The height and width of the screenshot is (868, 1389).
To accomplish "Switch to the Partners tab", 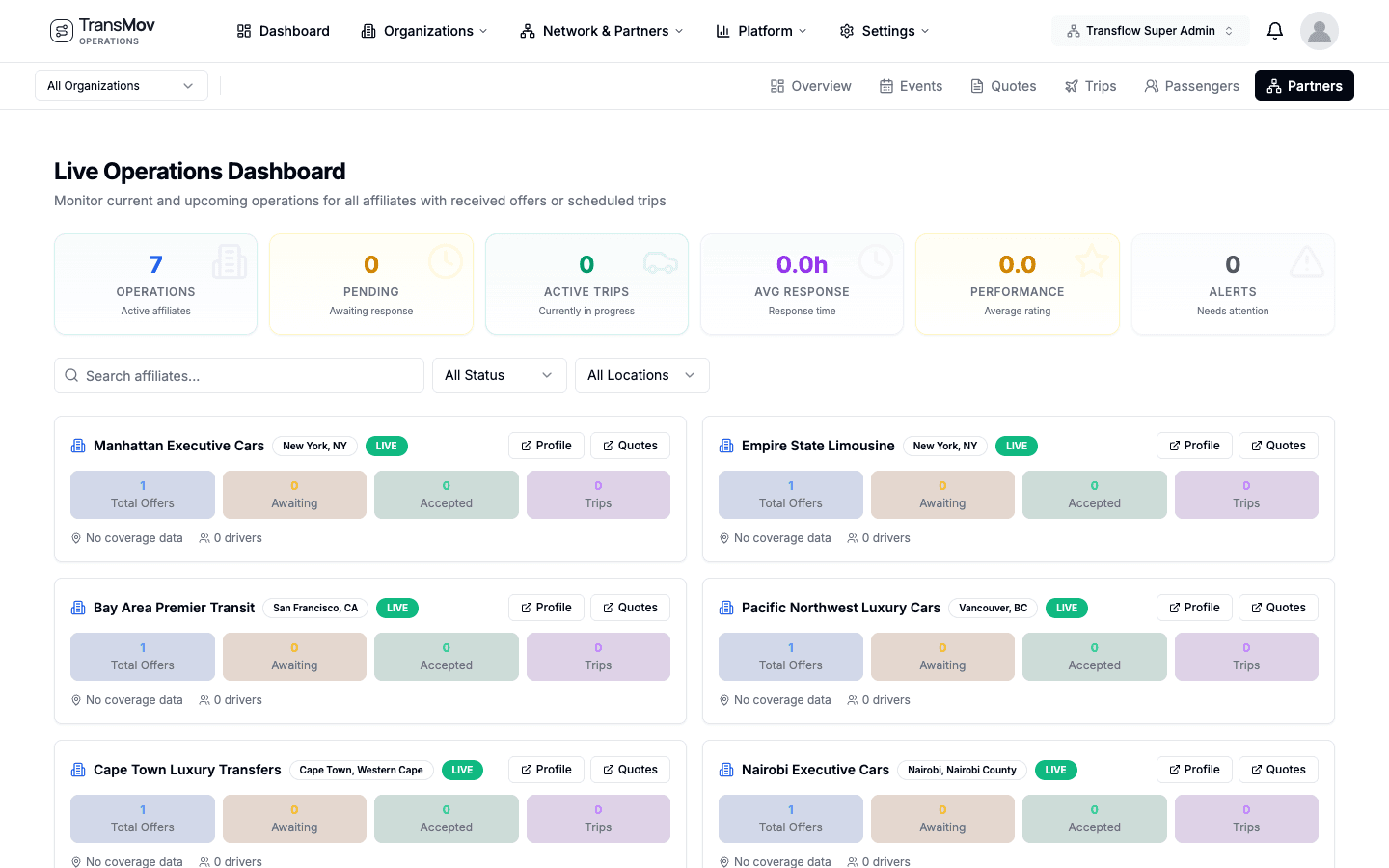I will tap(1304, 85).
